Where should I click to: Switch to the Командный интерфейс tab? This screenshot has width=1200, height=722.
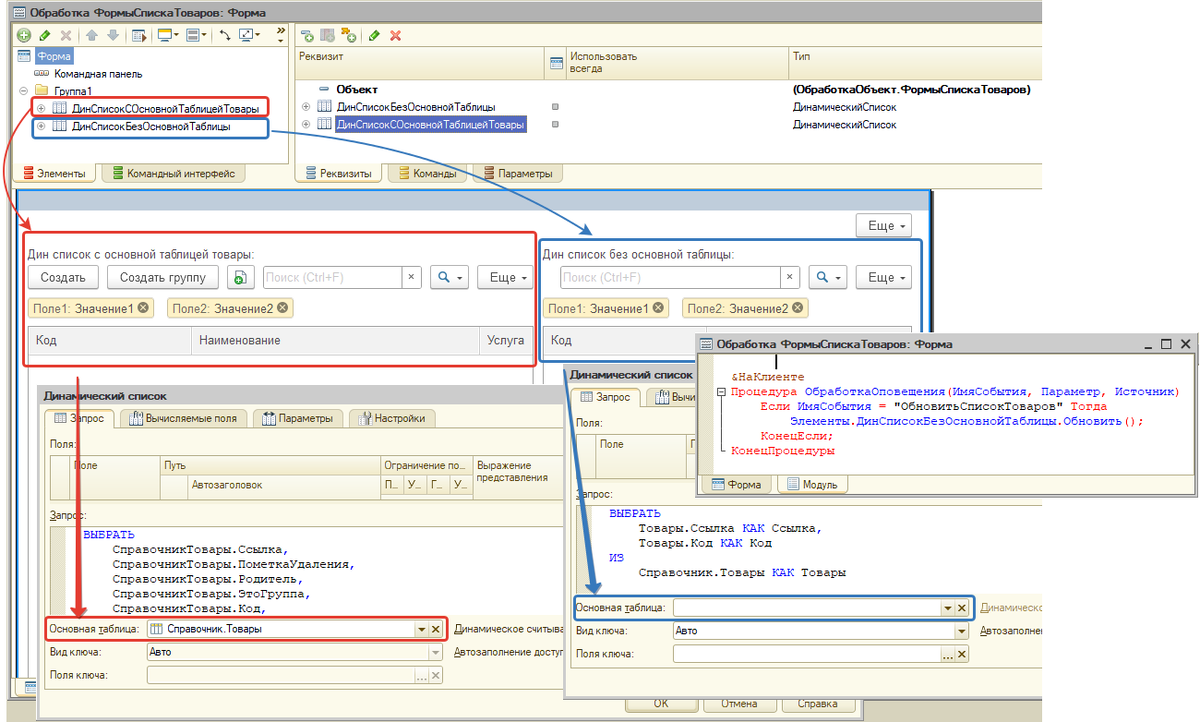pyautogui.click(x=172, y=174)
